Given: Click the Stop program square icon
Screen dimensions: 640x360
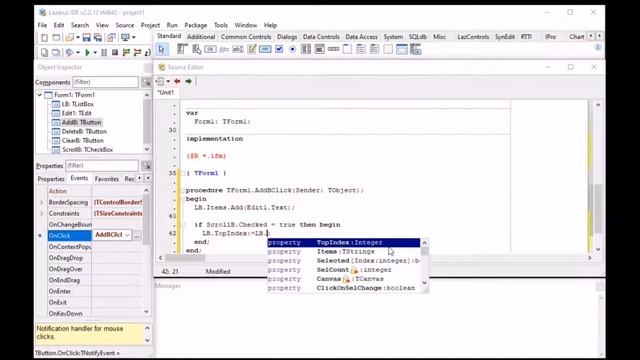Looking at the screenshot, I should coord(115,52).
